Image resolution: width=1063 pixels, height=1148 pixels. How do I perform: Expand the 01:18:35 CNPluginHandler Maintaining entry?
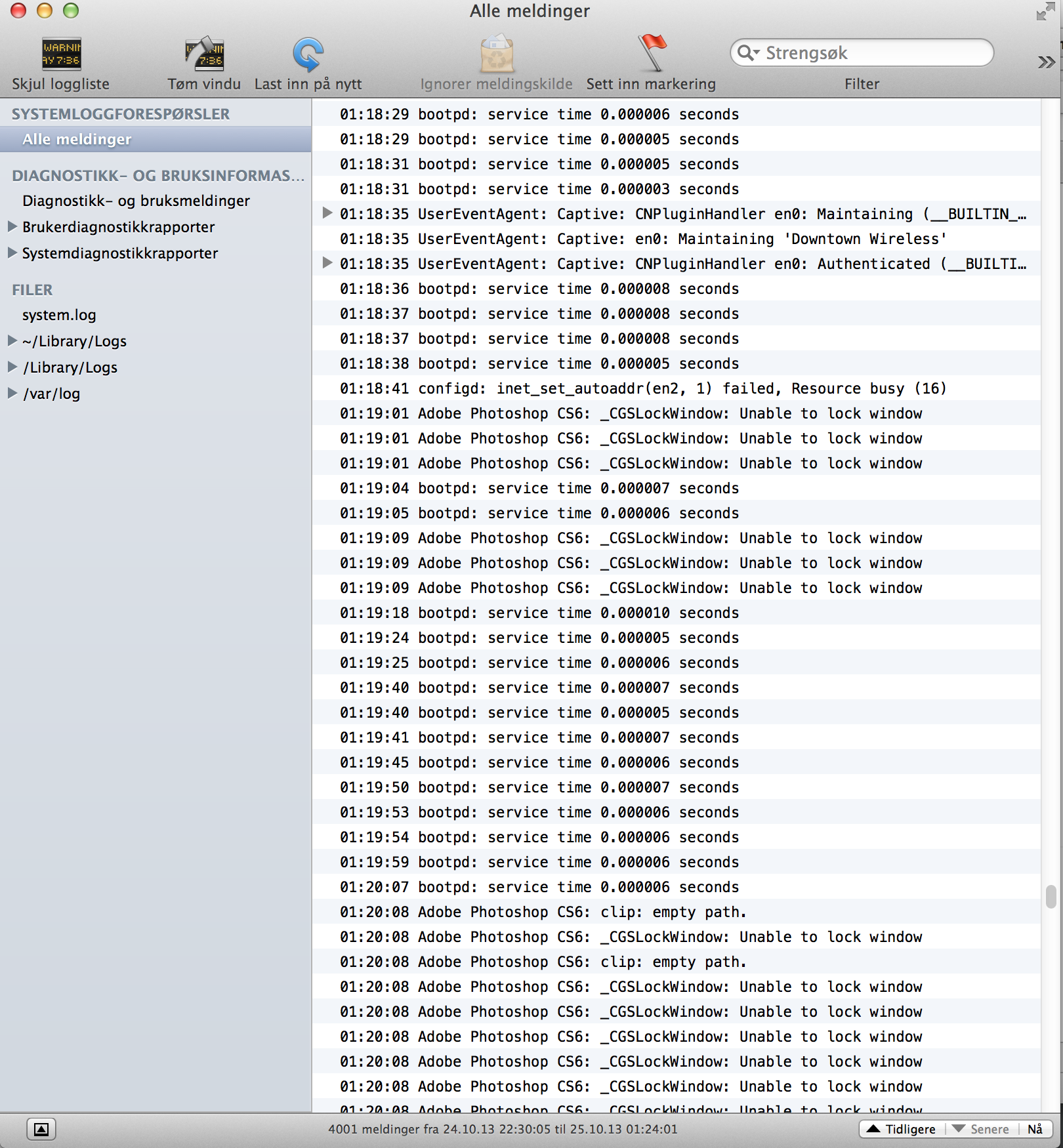click(x=327, y=213)
